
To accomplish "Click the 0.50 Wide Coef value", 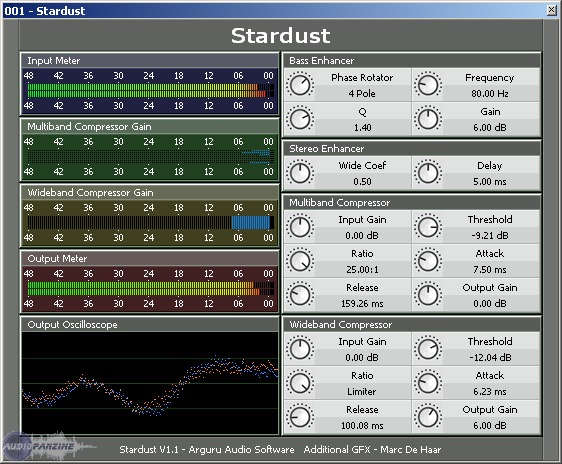I will click(x=362, y=182).
